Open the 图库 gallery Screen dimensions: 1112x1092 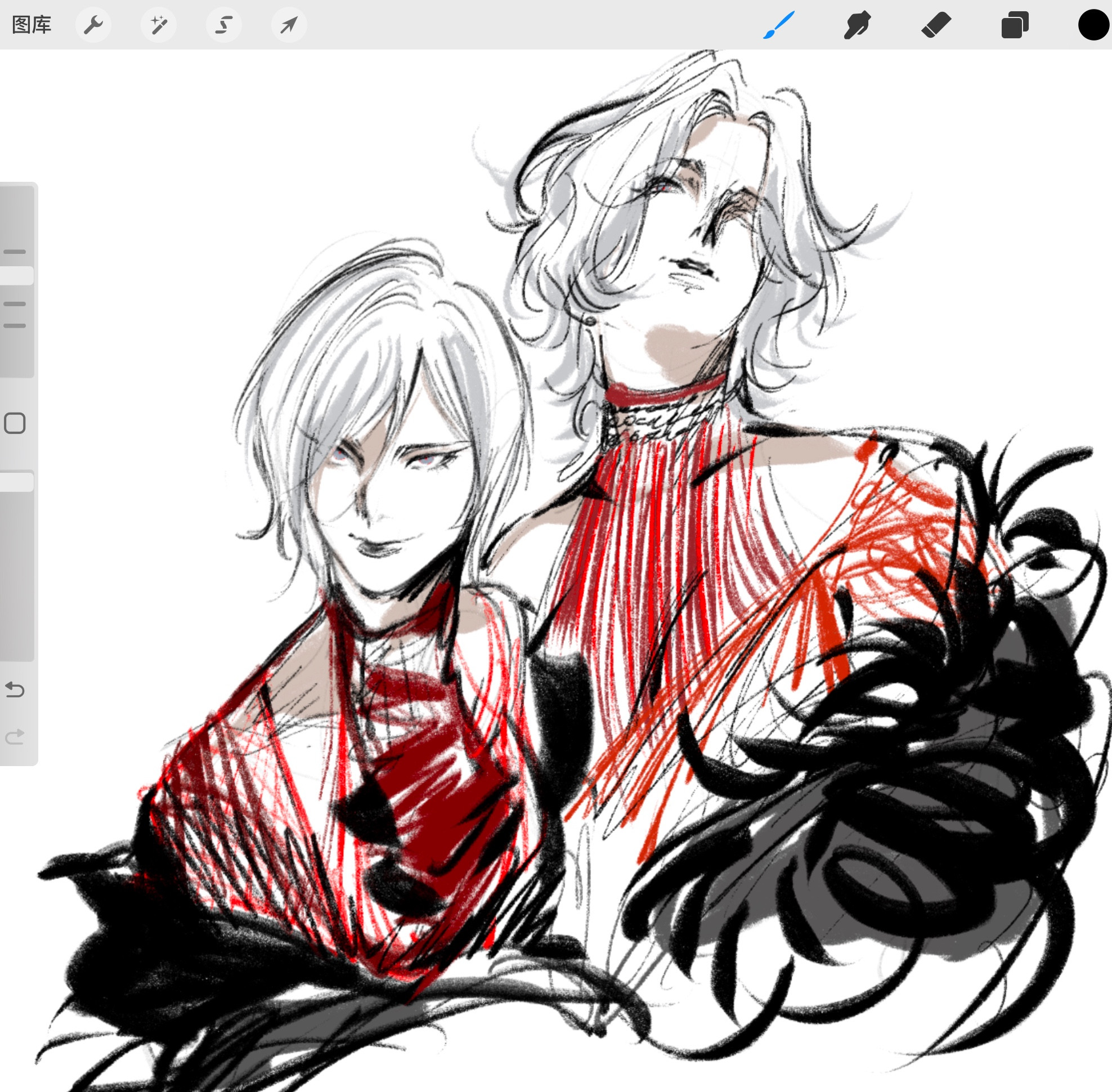pos(32,25)
